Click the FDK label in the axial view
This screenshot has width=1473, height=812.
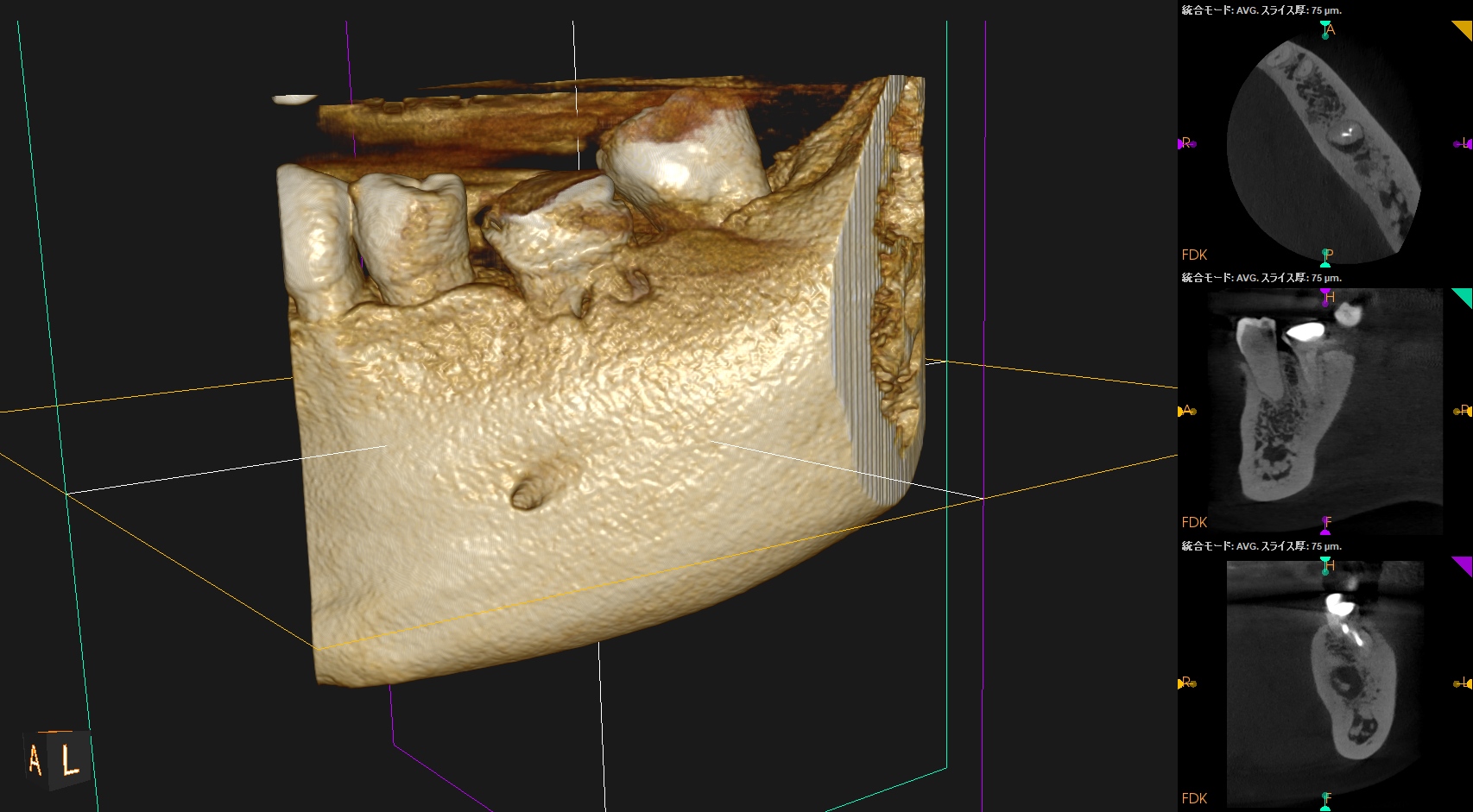tap(1194, 255)
